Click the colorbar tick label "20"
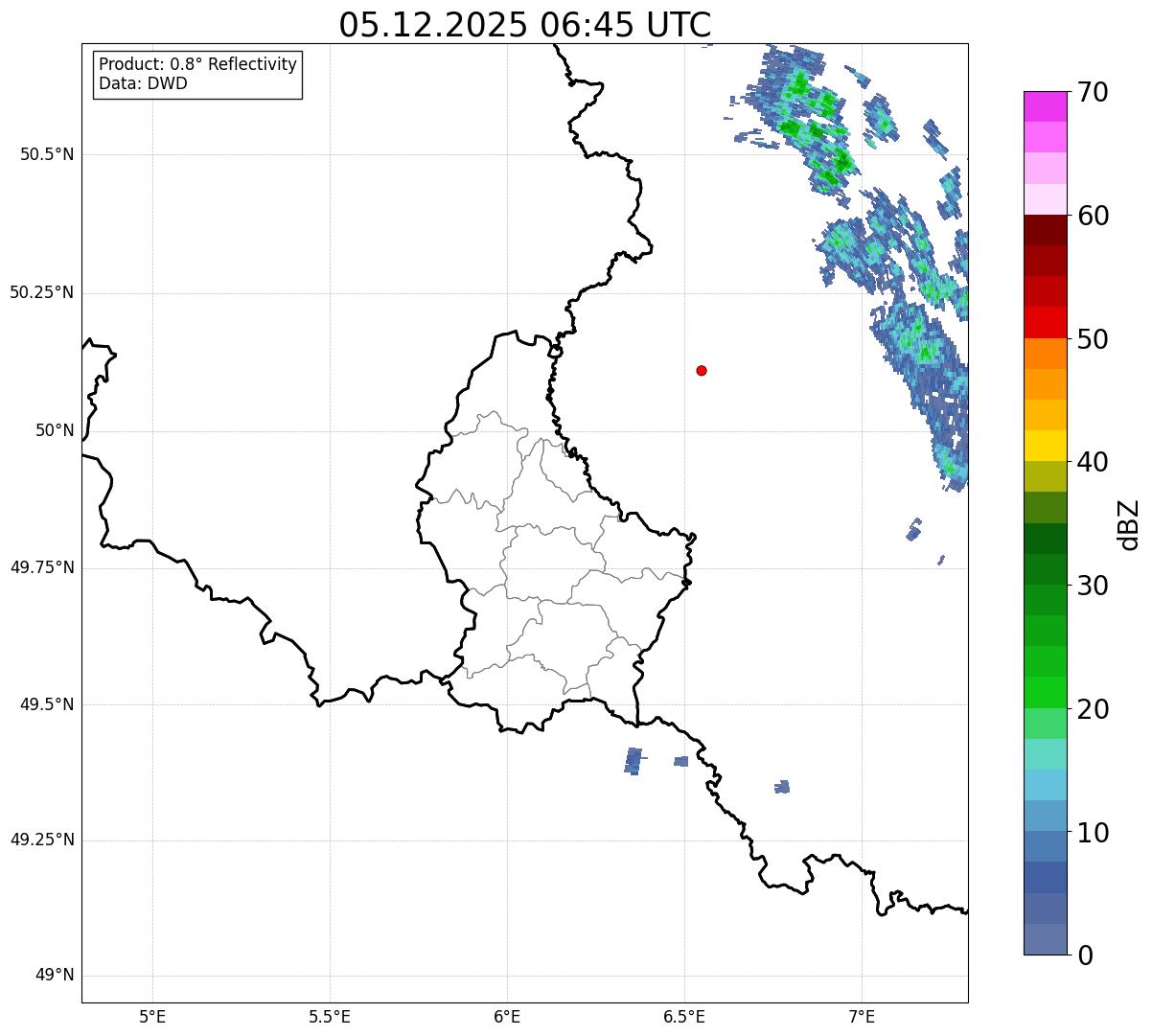Image resolution: width=1152 pixels, height=1036 pixels. coord(1092,709)
